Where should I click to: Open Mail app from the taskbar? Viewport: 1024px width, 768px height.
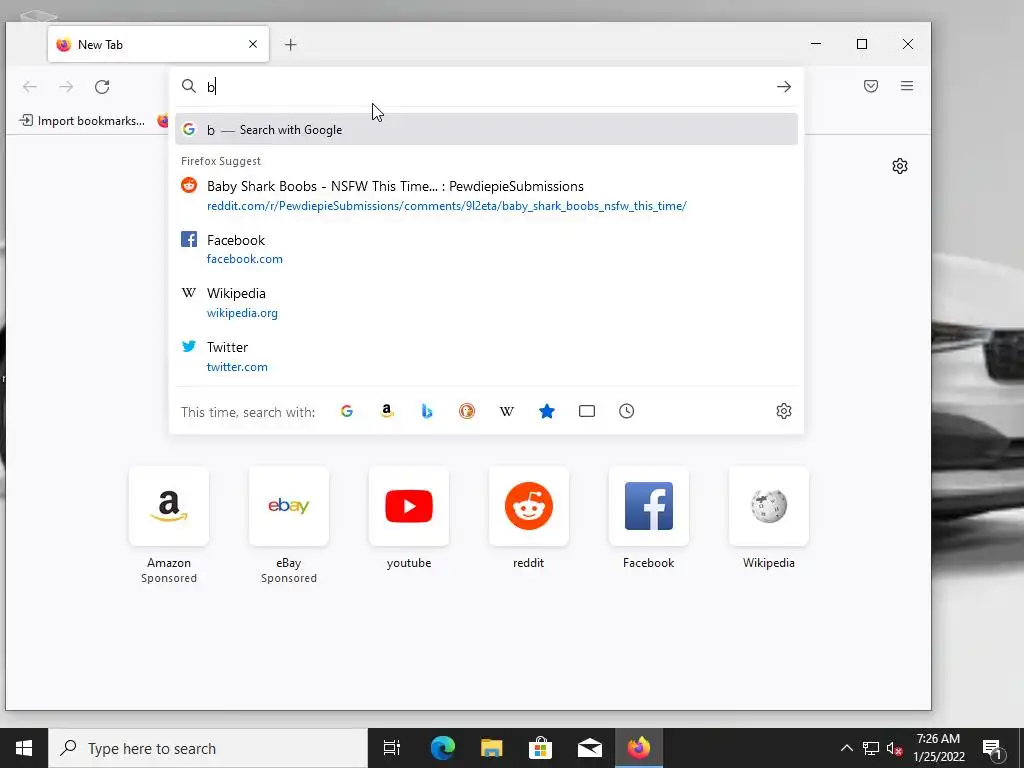click(590, 748)
